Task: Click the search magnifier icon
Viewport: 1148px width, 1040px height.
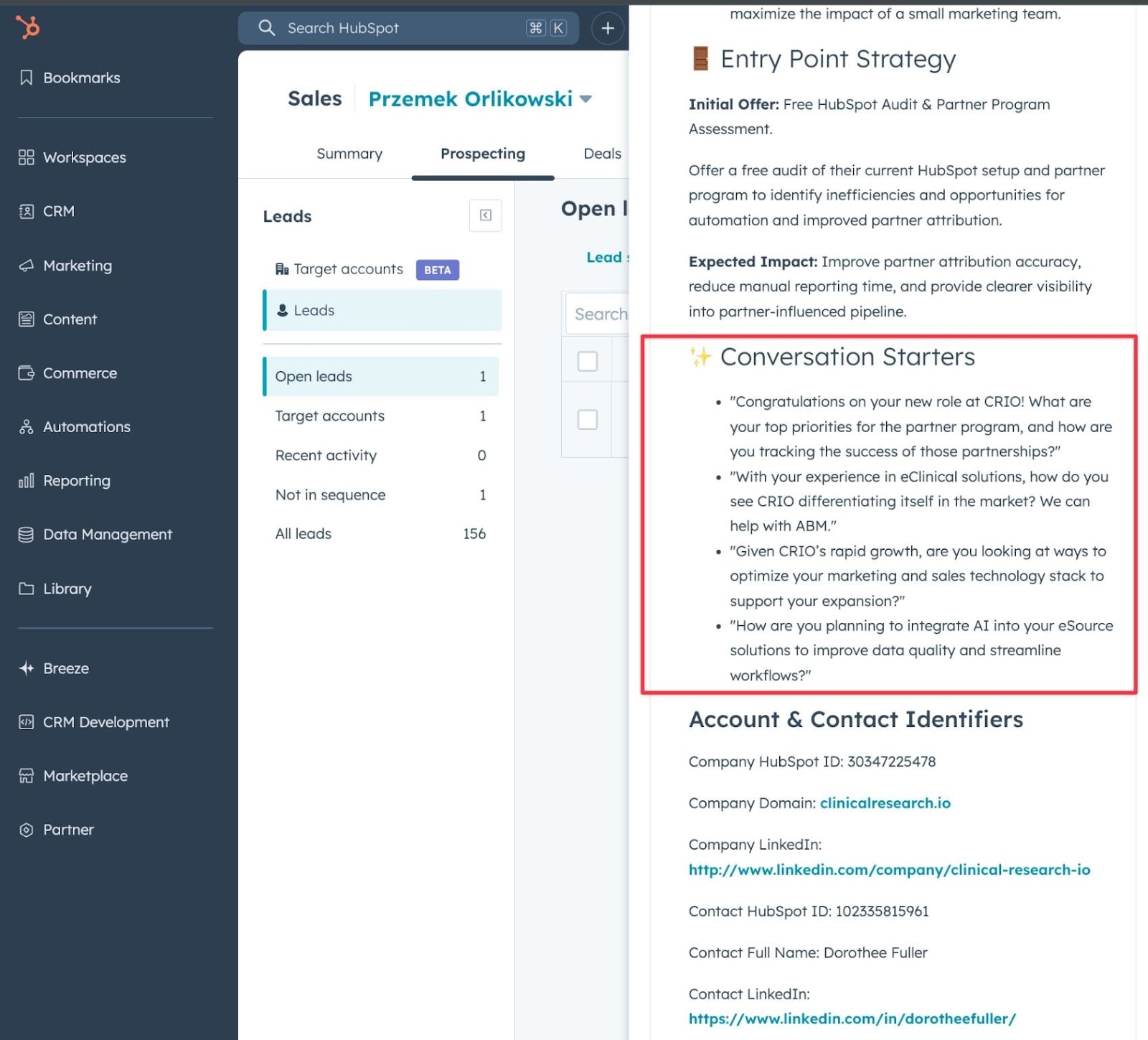Action: [x=267, y=28]
